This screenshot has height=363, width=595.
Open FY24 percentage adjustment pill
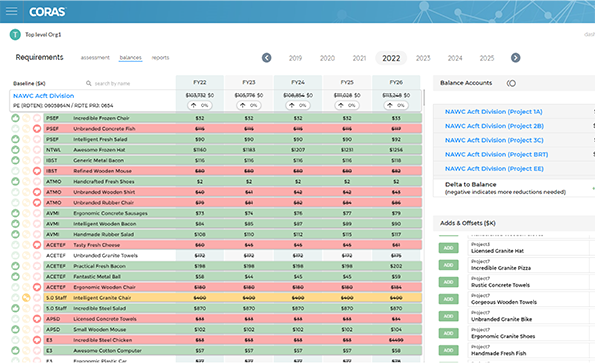[298, 105]
